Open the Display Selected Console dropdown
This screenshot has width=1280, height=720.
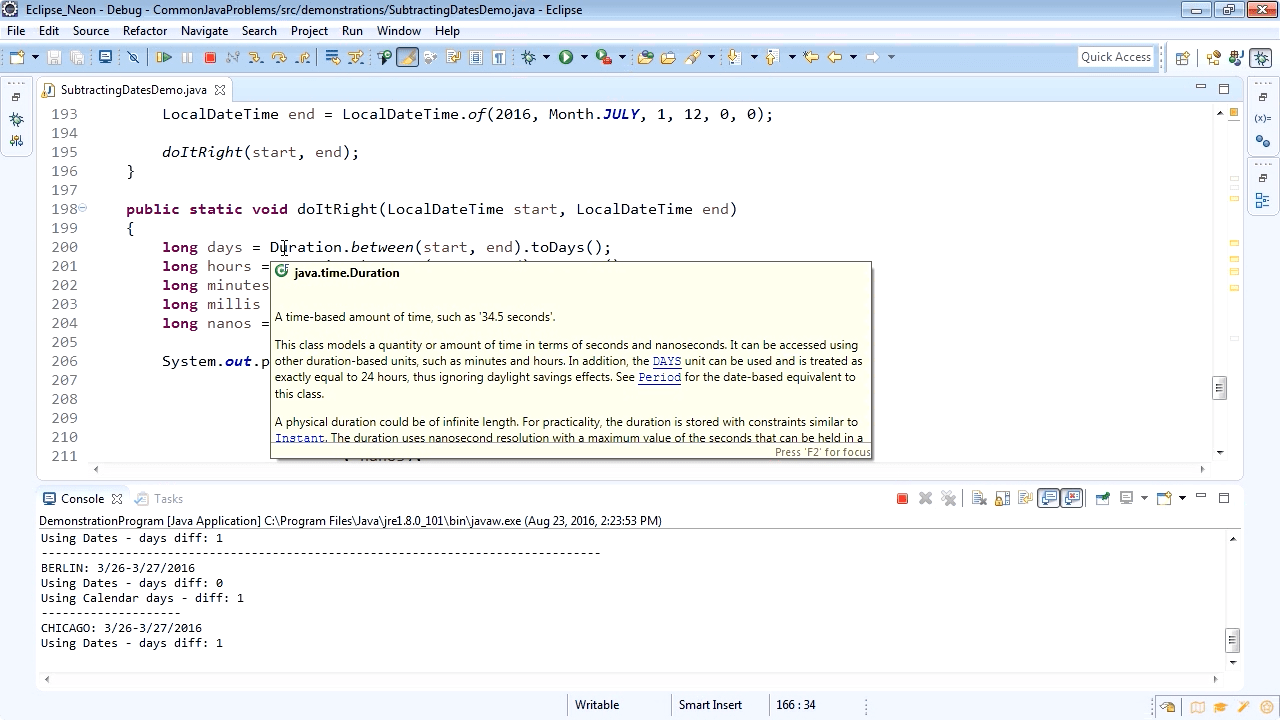[x=1143, y=498]
